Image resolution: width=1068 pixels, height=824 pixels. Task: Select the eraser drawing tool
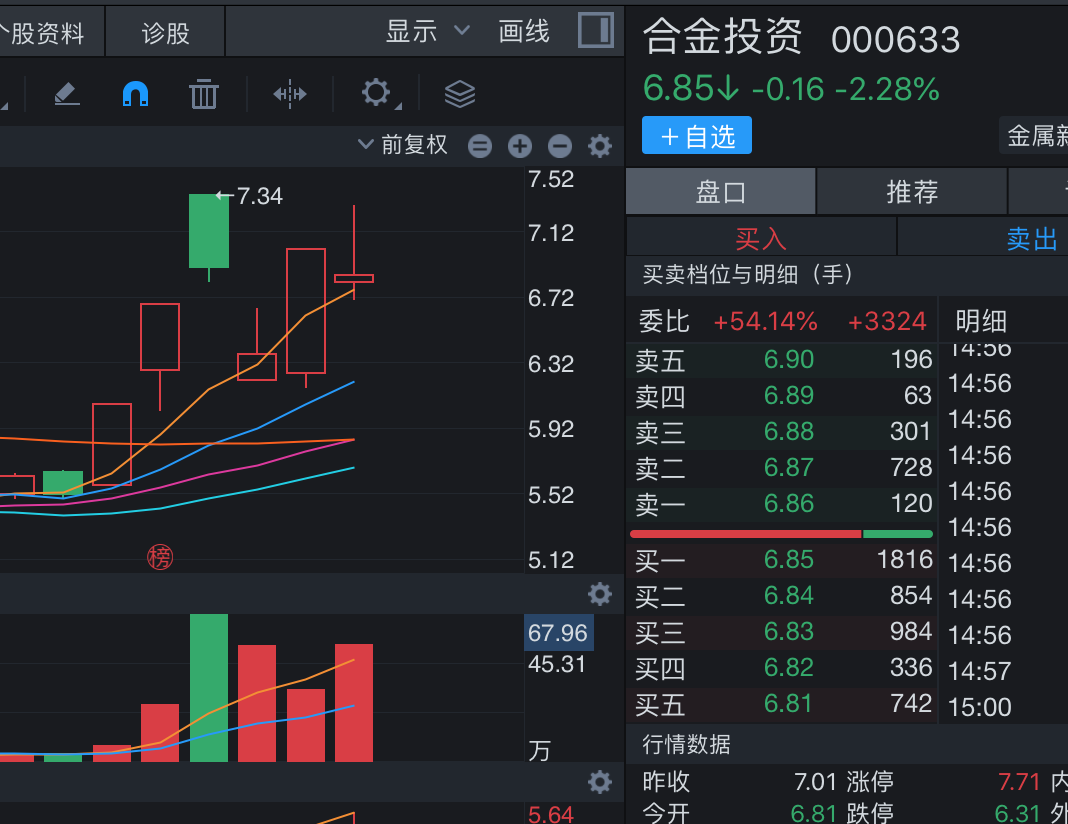tap(67, 94)
